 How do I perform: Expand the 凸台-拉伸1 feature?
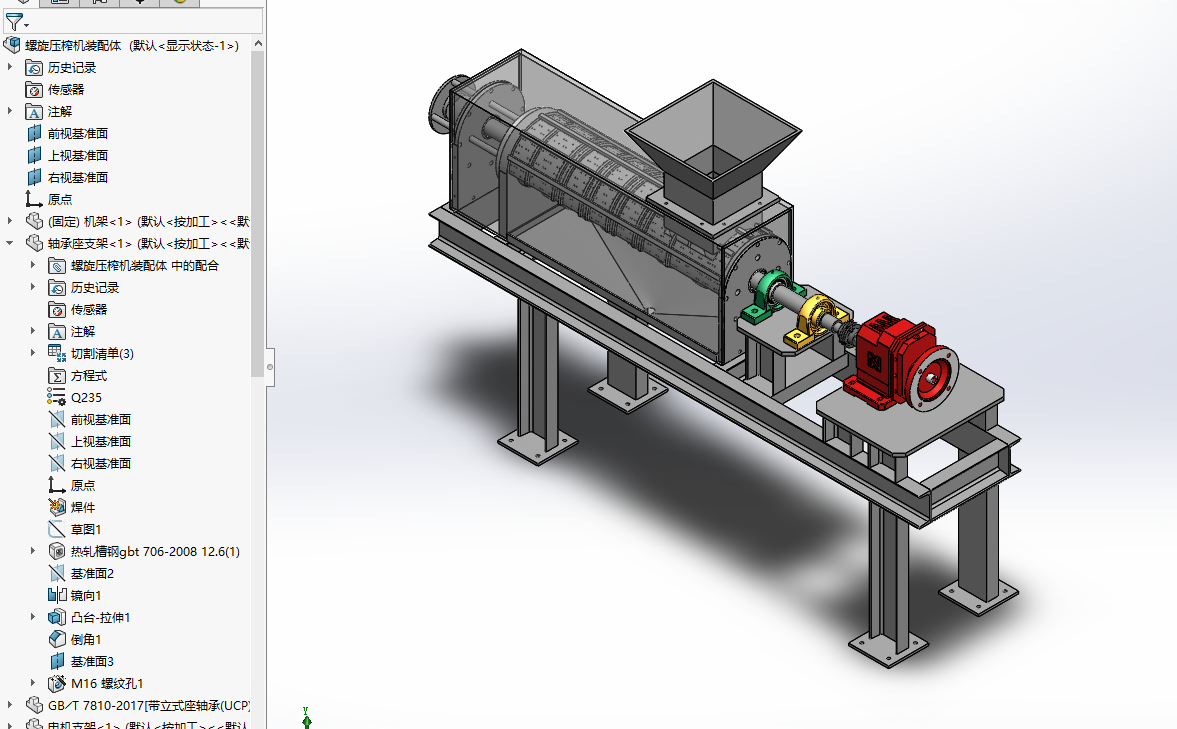32,617
